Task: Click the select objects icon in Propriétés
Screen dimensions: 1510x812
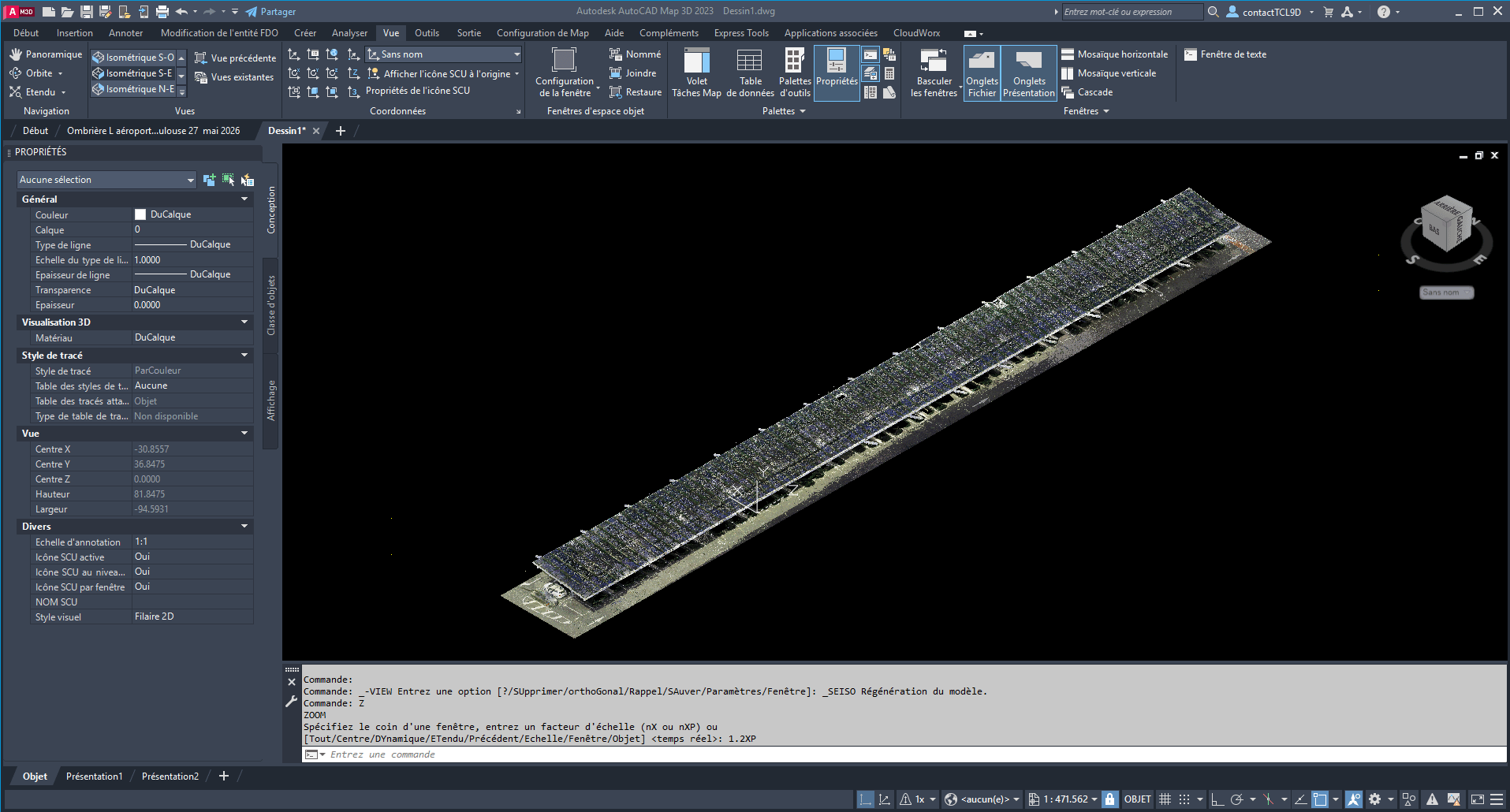Action: [x=229, y=180]
